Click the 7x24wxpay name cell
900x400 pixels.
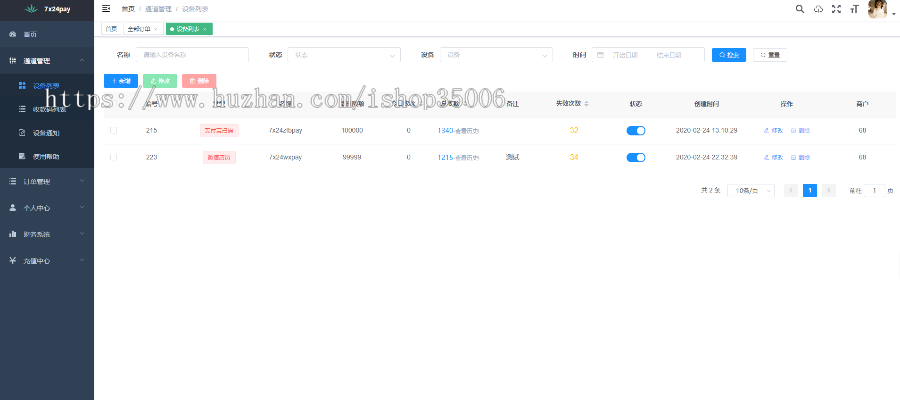[285, 157]
